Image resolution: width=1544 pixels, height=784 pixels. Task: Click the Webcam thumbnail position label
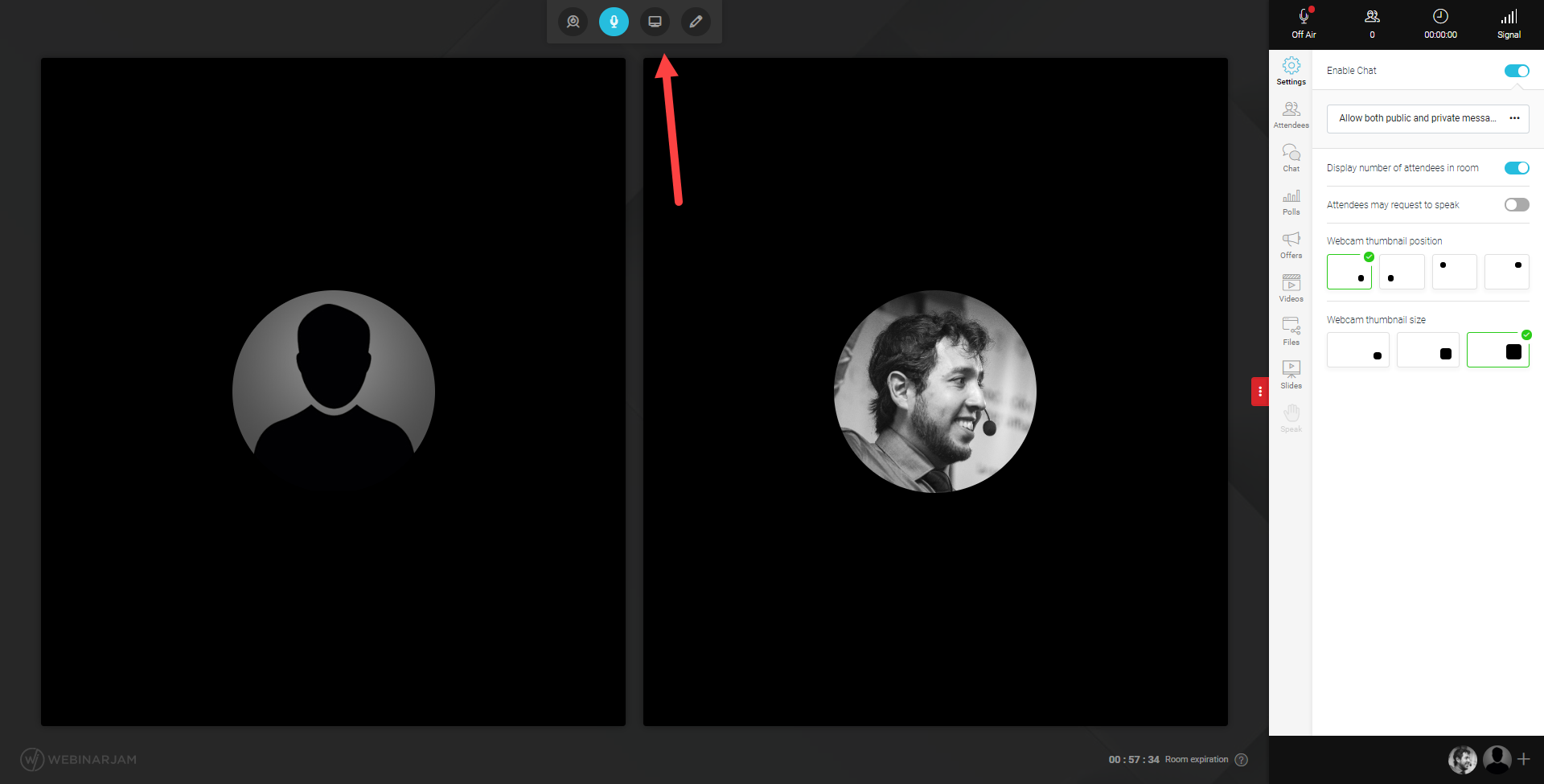(x=1384, y=241)
